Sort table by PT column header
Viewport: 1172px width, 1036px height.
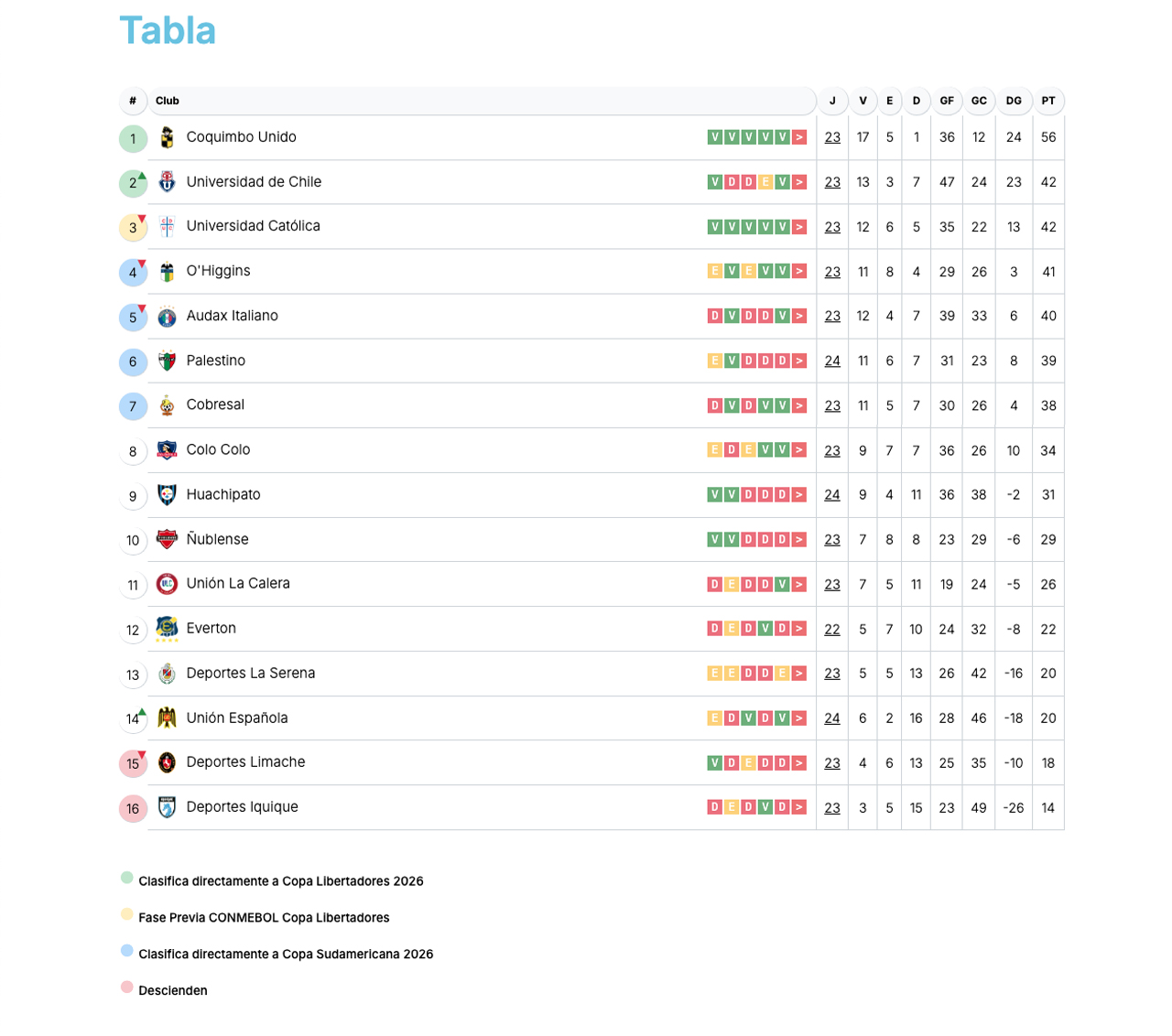(x=1048, y=101)
